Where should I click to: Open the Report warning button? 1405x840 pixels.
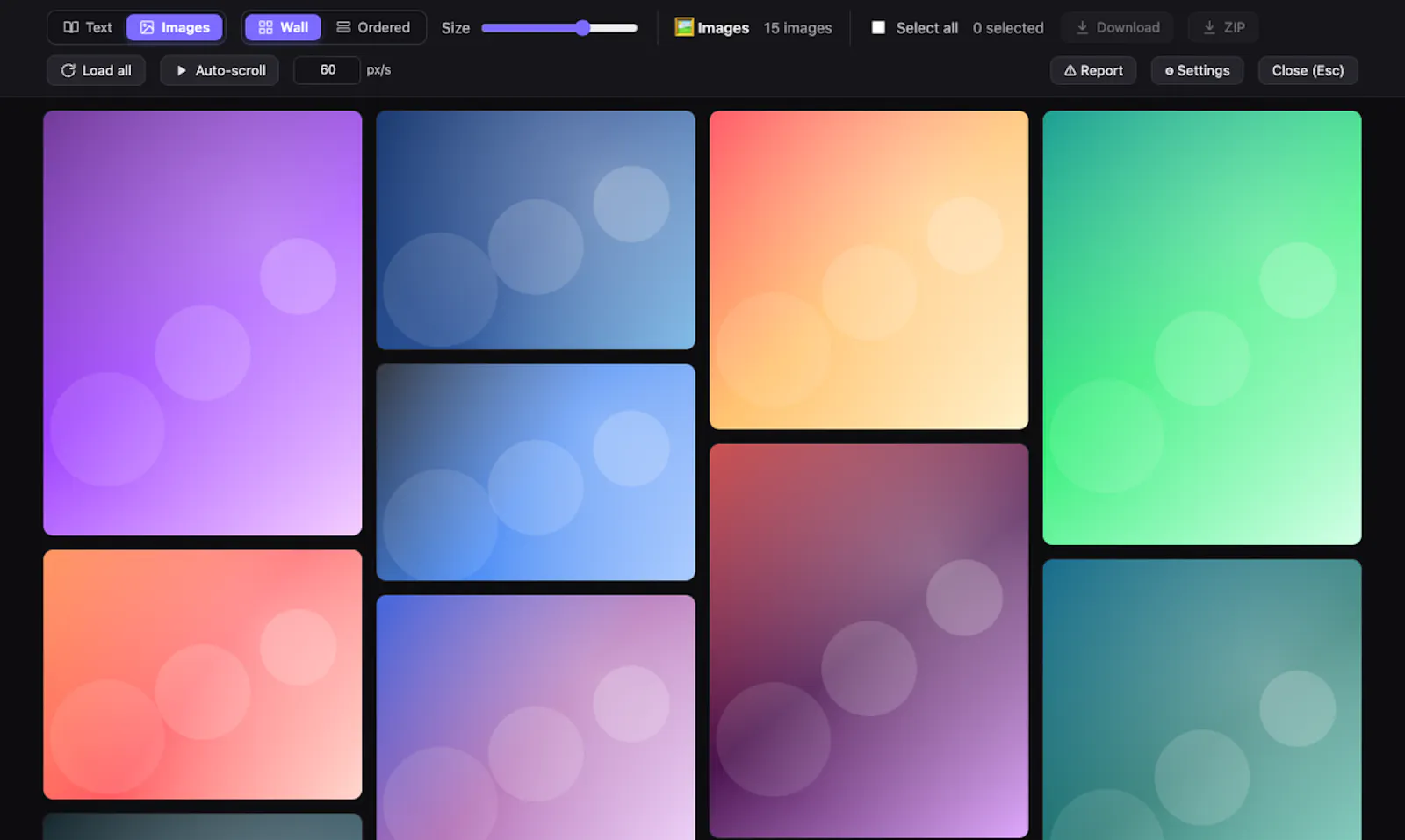click(1093, 70)
